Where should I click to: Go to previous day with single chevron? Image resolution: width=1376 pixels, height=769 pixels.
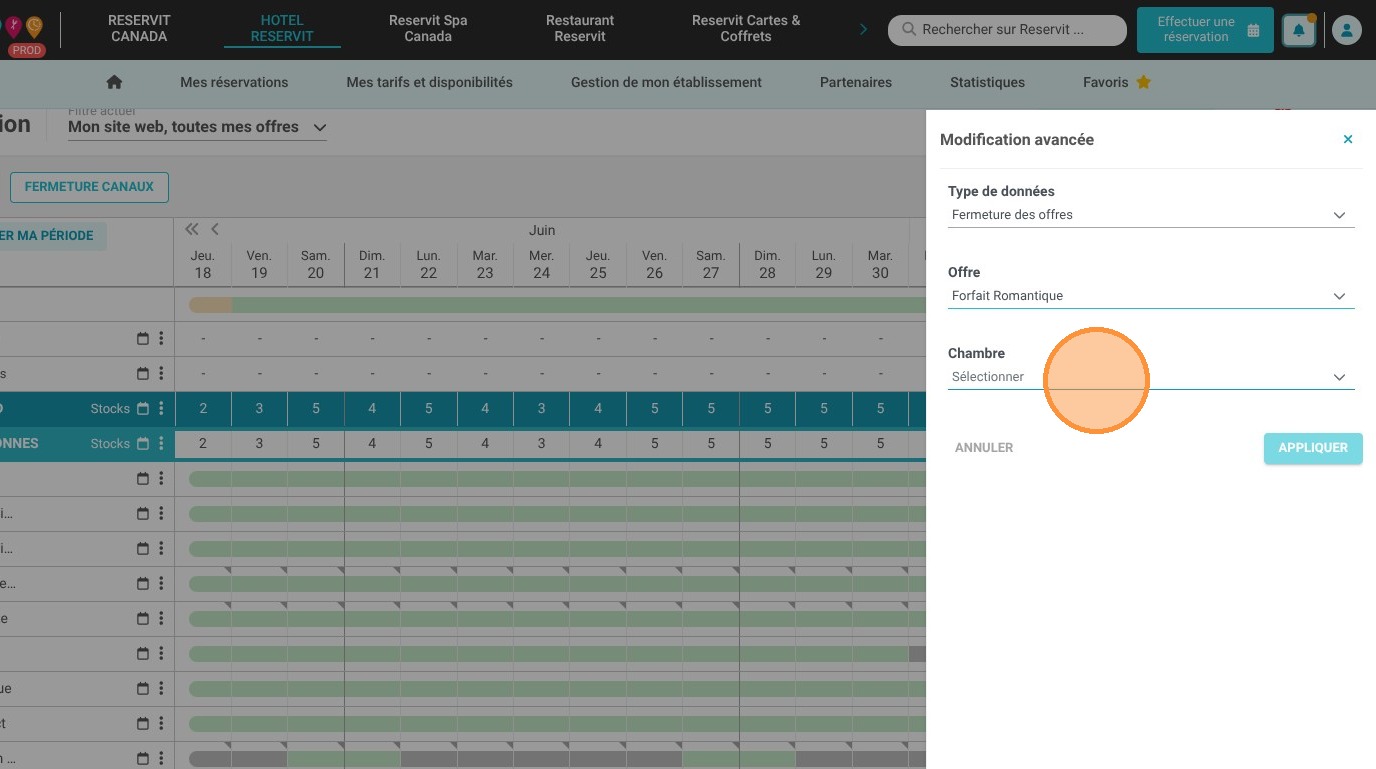[x=214, y=229]
